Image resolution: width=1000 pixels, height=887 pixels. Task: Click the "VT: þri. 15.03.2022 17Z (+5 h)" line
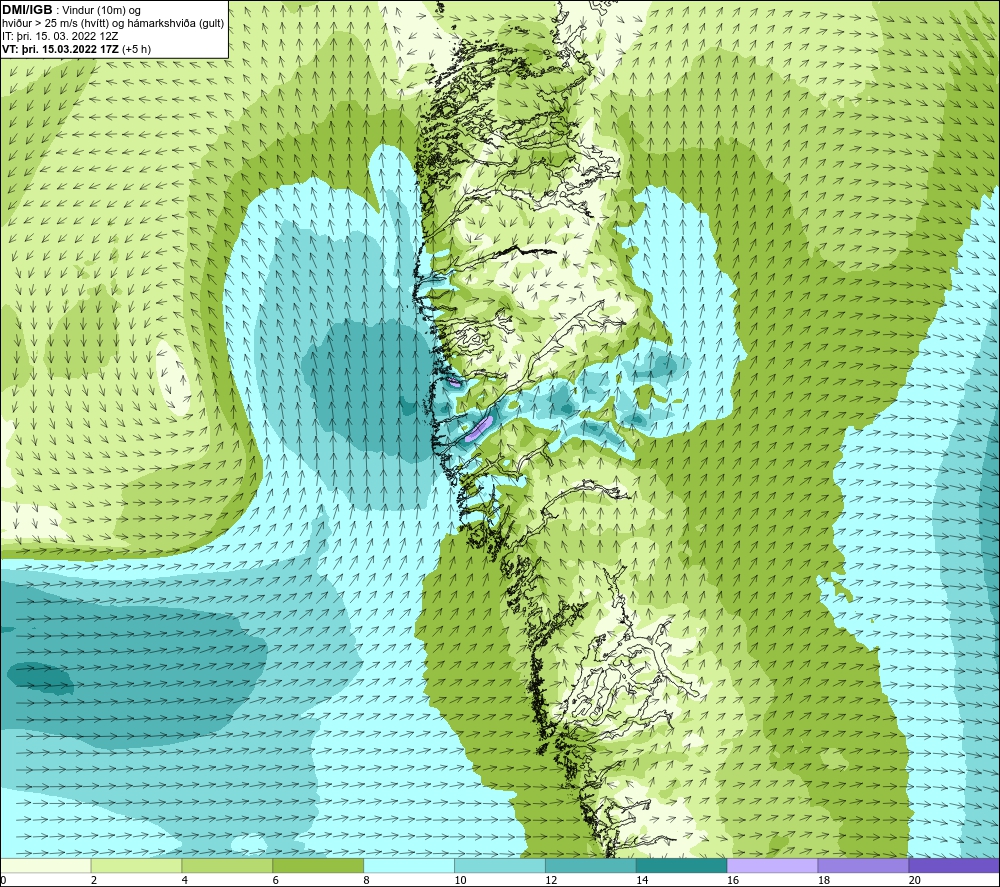[x=77, y=48]
